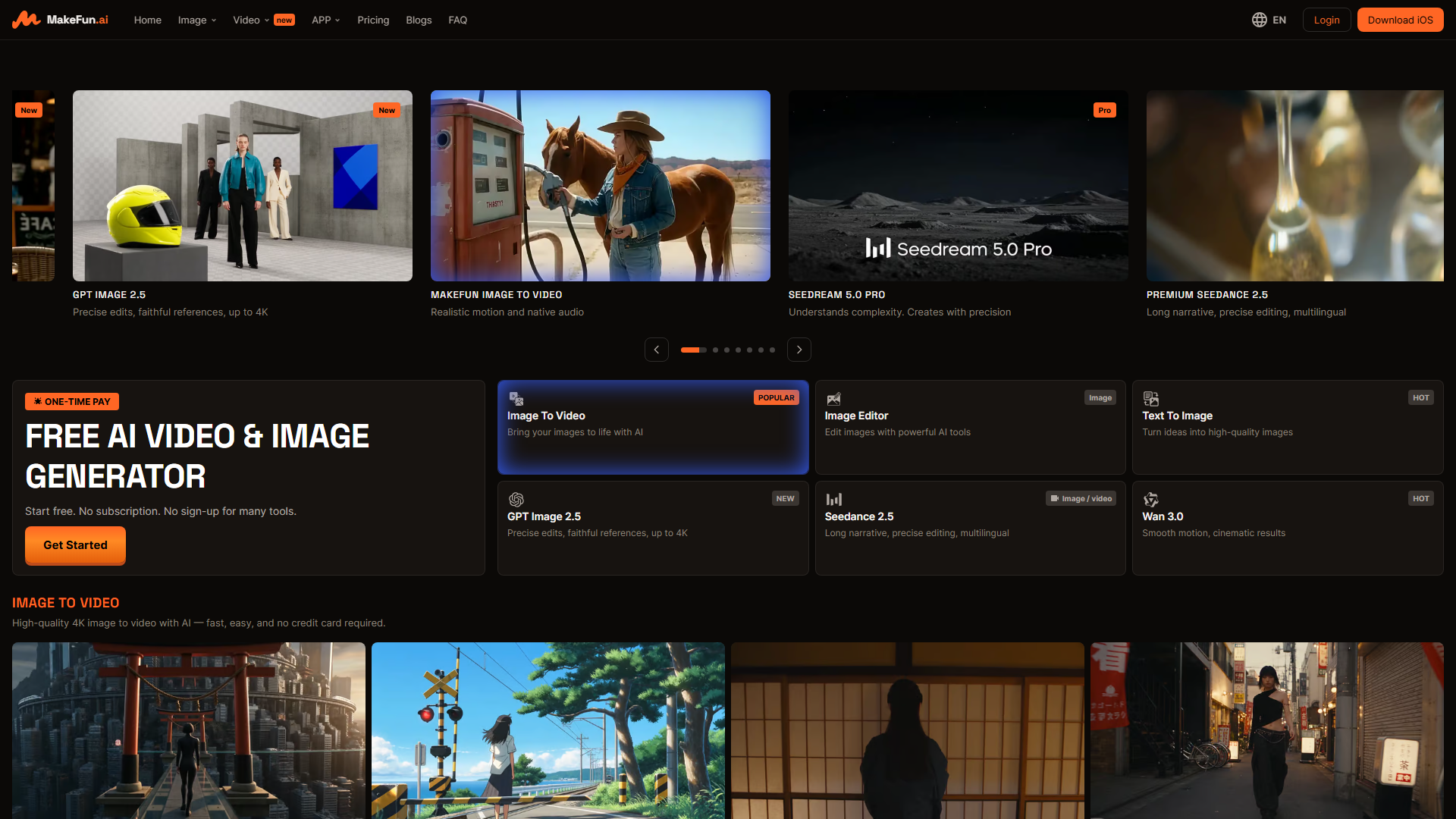Click the MakeFun.ai logo icon

(27, 20)
